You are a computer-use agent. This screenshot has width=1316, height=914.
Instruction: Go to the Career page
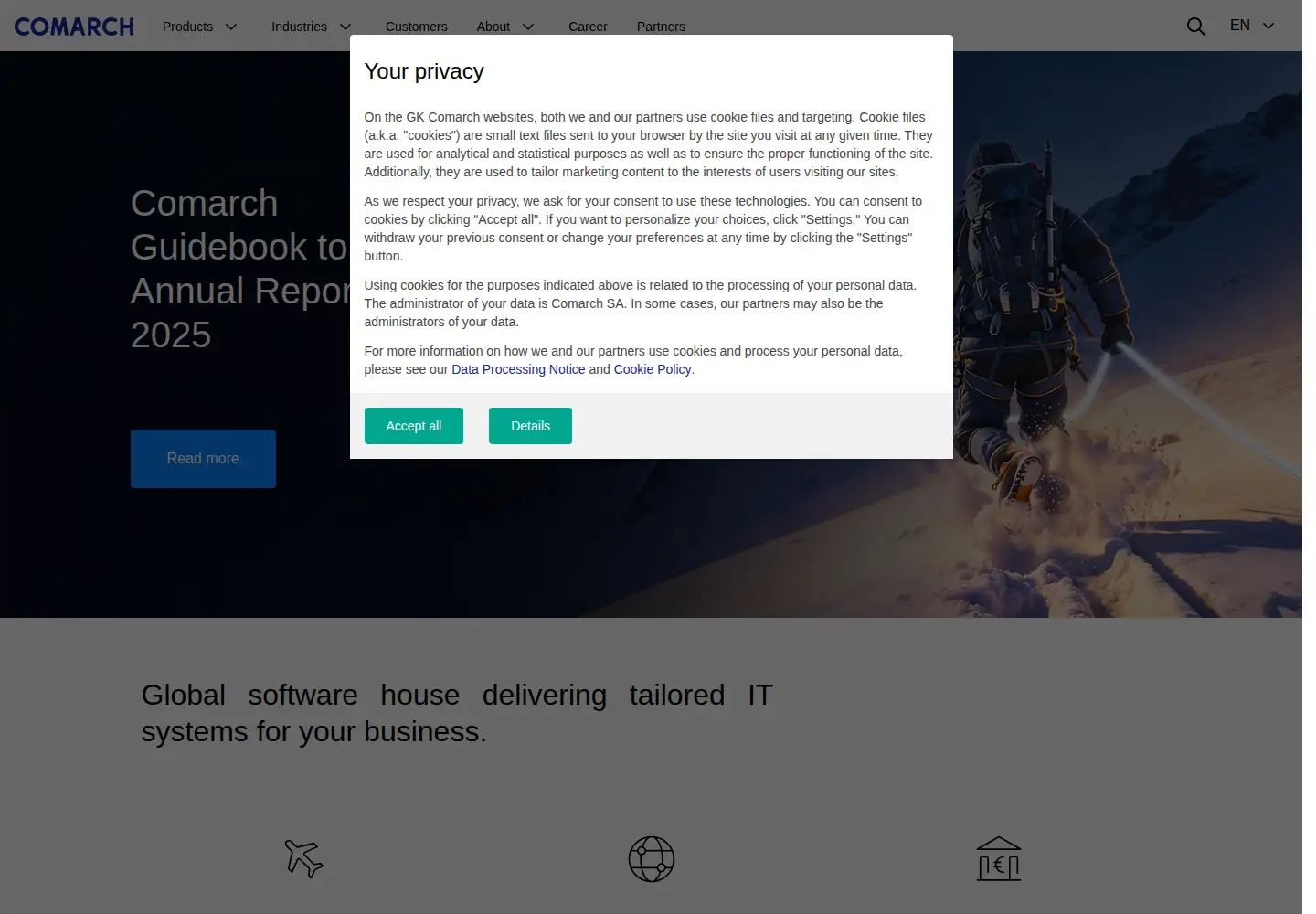click(588, 27)
